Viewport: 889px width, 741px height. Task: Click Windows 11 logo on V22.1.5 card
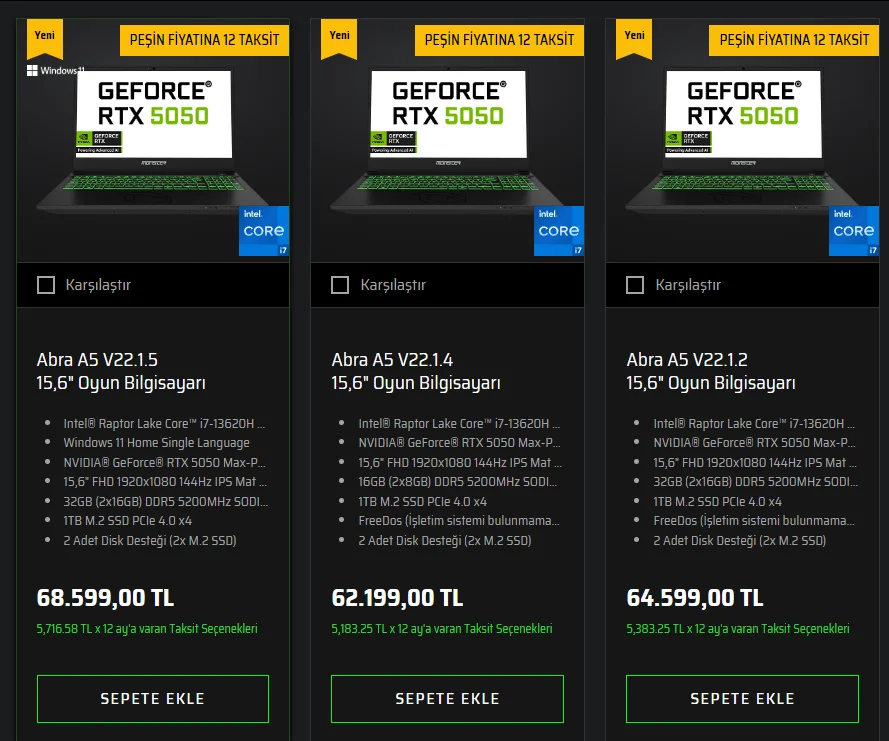coord(55,70)
